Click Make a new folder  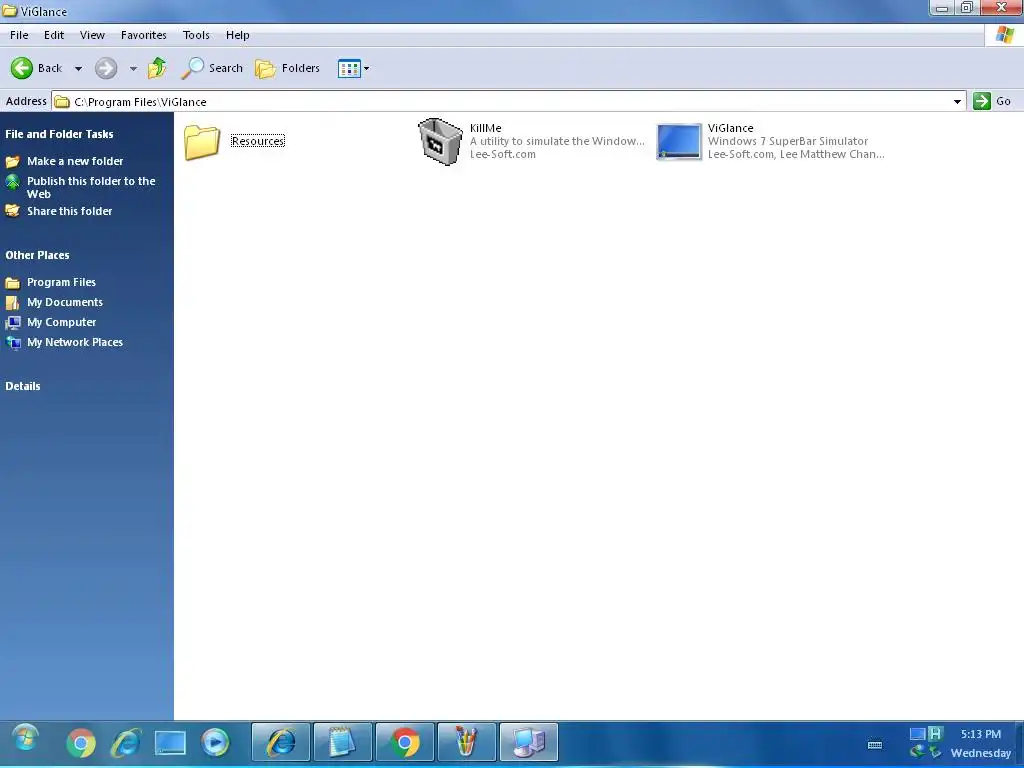(x=75, y=161)
